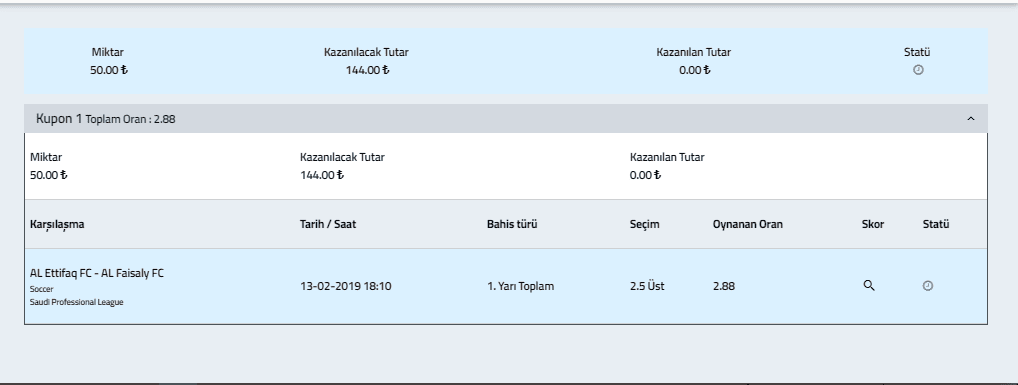Click the Statü label in the top summary
The height and width of the screenshot is (385, 1018).
coord(917,52)
